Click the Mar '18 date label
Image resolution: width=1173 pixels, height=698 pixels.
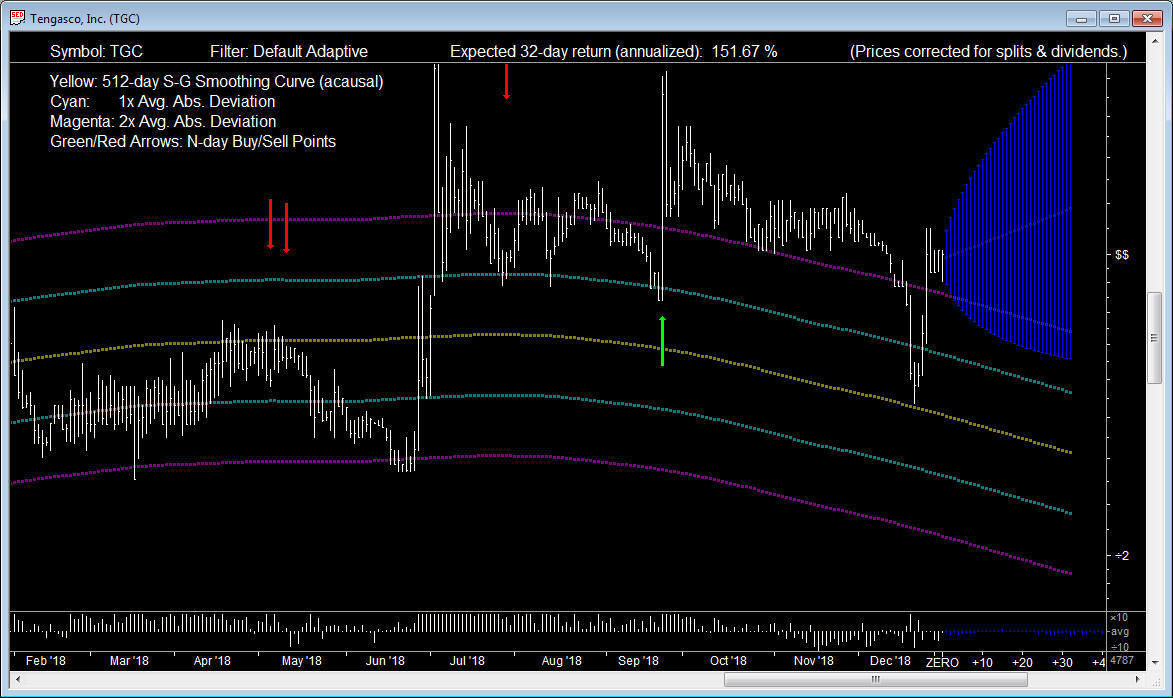(x=129, y=661)
